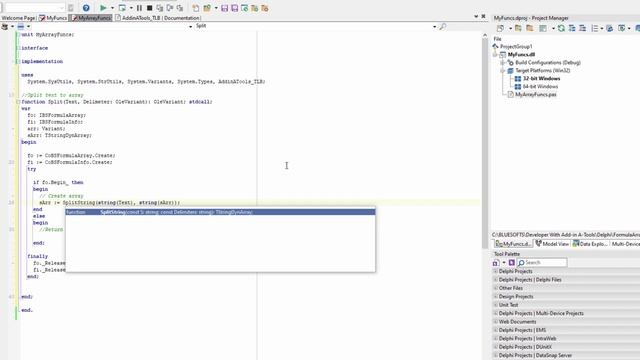Click the Project Manager collapse all icon
This screenshot has width=640, height=360.
pyautogui.click(x=582, y=28)
